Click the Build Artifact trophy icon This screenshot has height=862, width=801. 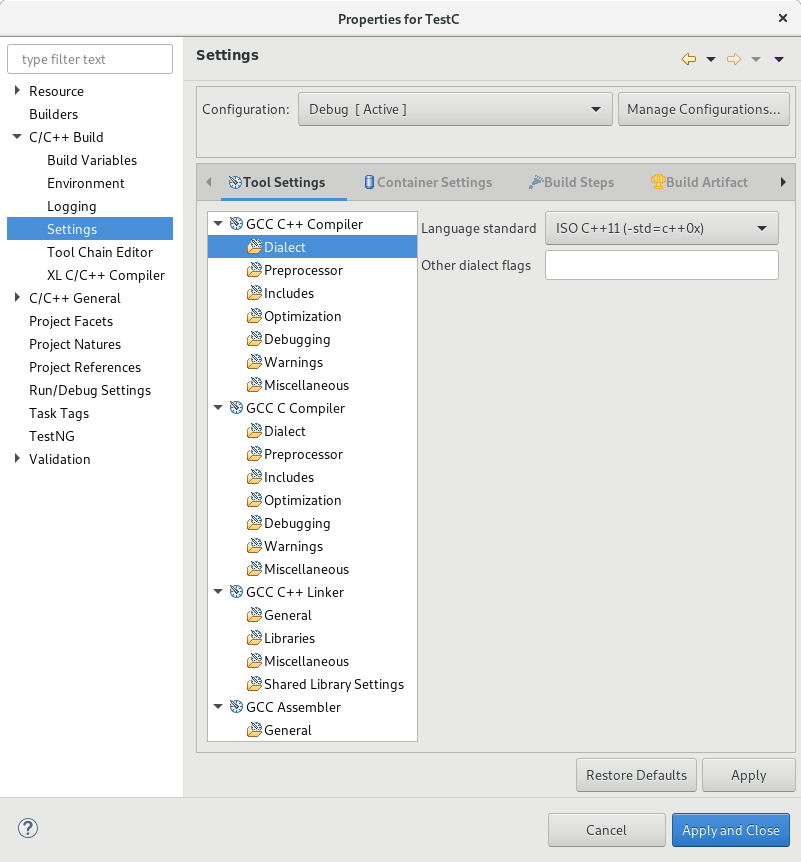pos(658,182)
